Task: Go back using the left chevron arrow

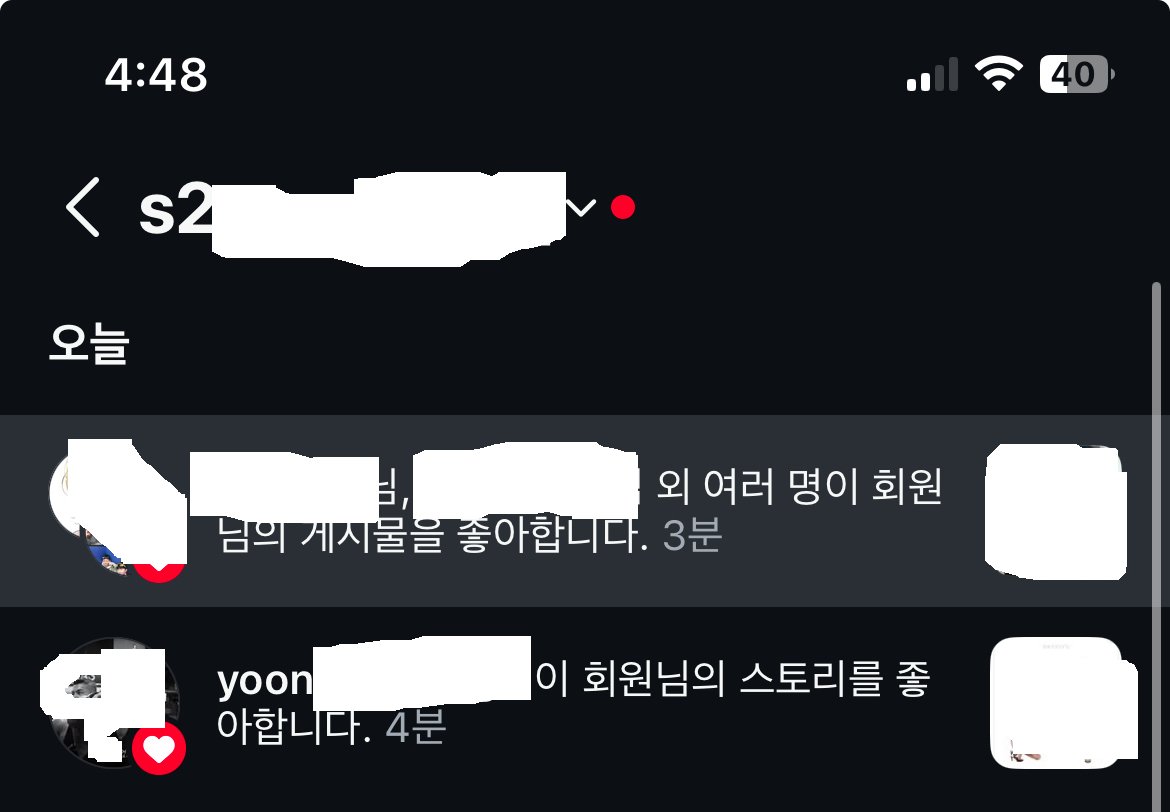Action: 83,207
